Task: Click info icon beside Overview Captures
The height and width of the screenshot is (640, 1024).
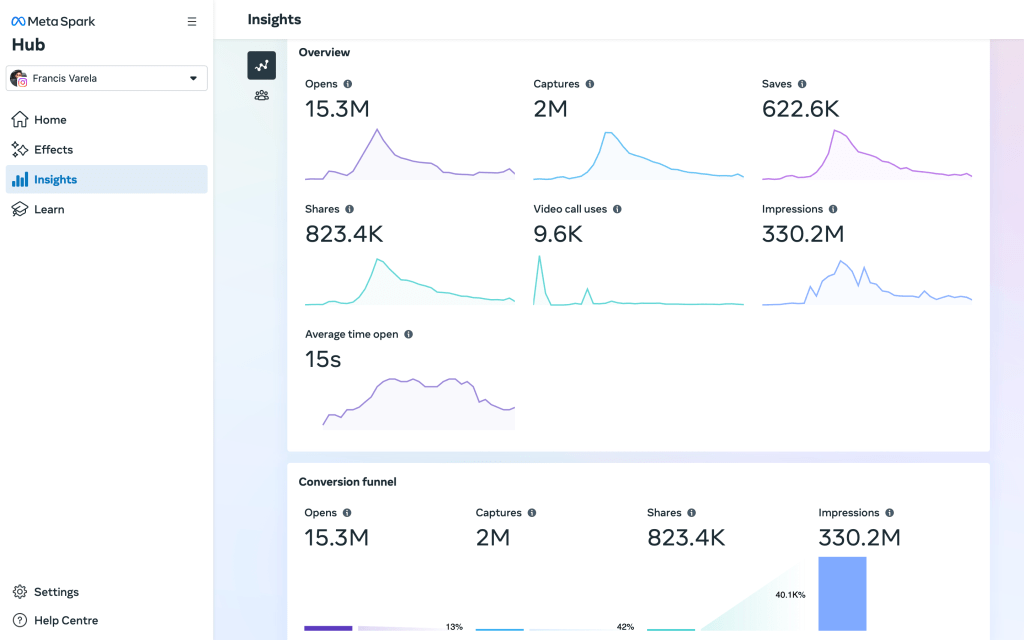Action: [x=590, y=84]
